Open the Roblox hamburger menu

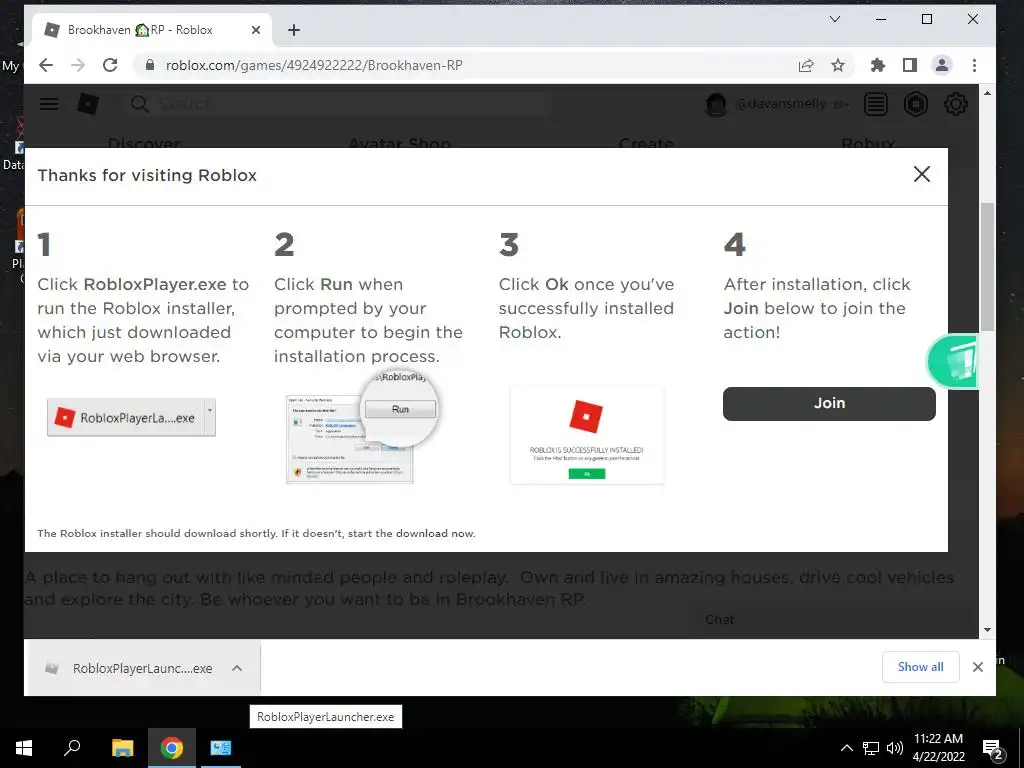(x=49, y=104)
